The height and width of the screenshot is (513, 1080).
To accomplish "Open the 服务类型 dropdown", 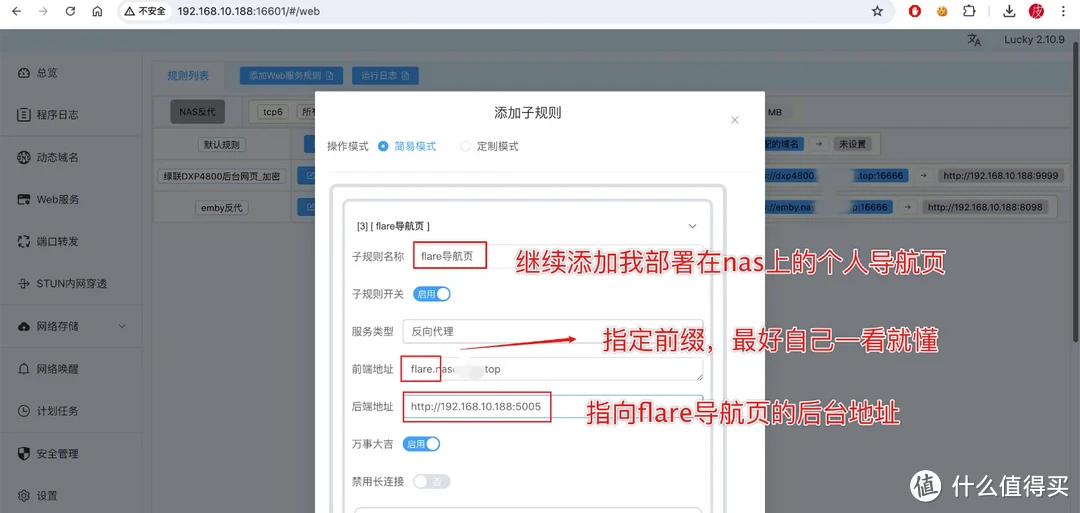I will pos(552,331).
